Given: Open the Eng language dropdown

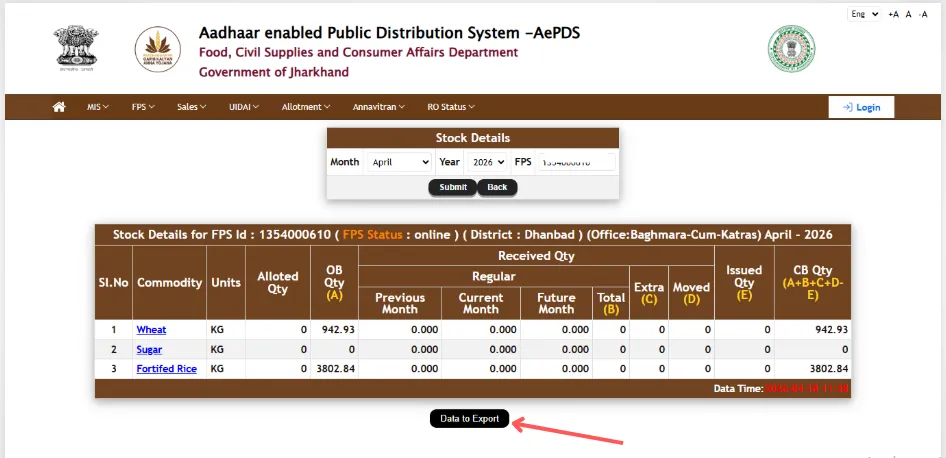Looking at the screenshot, I should point(864,14).
